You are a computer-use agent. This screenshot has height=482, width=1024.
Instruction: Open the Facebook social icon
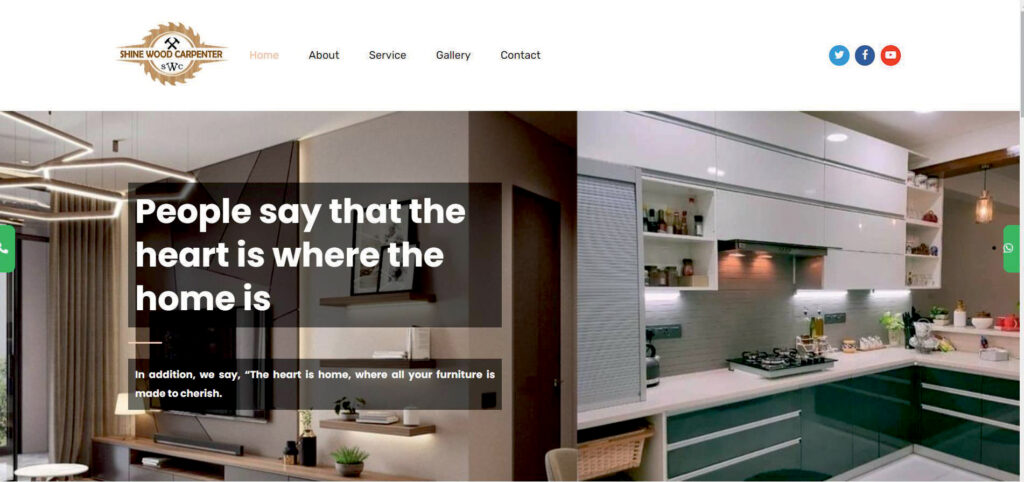[x=865, y=56]
